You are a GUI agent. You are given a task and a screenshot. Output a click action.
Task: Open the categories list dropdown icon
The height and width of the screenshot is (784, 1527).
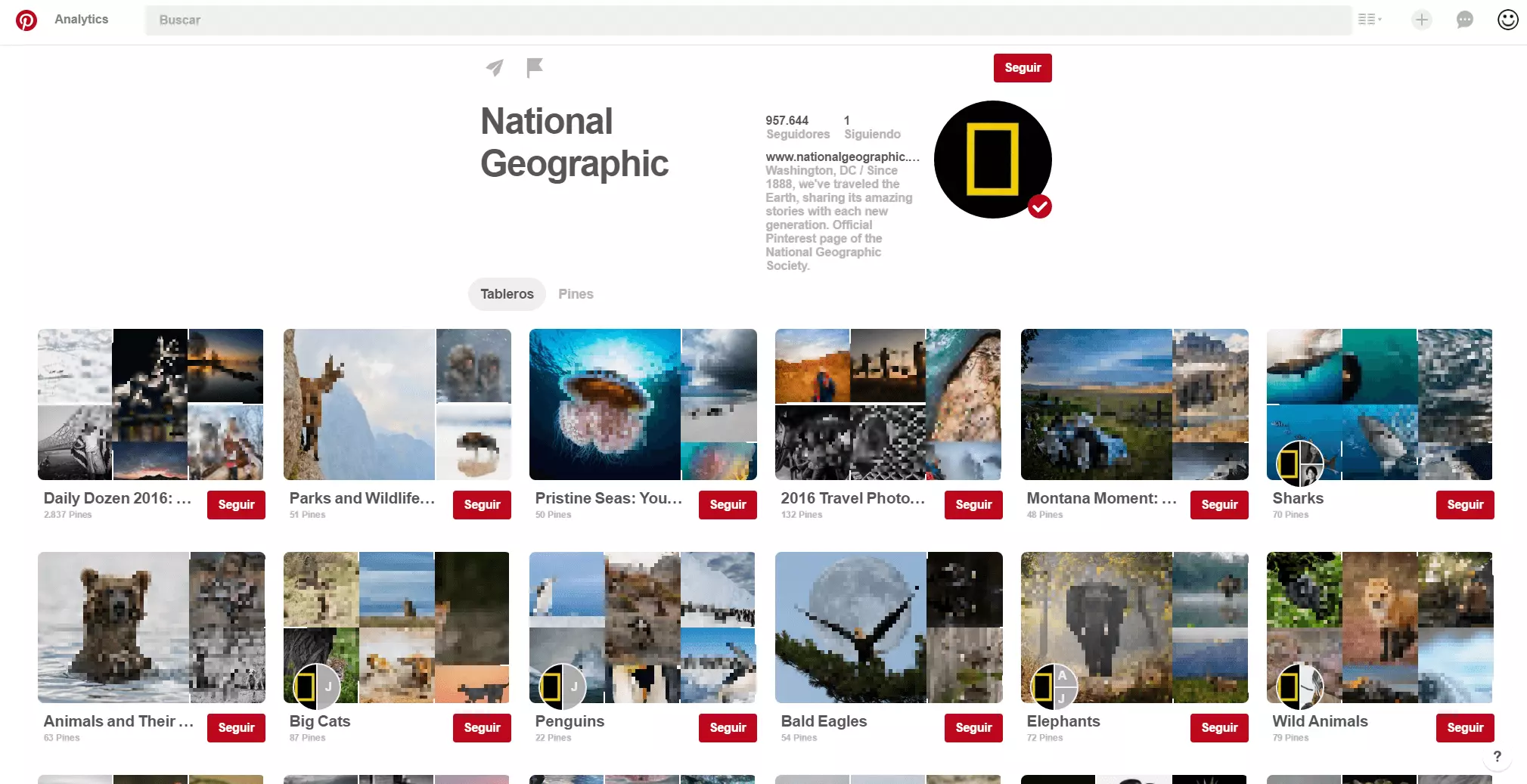pyautogui.click(x=1370, y=20)
